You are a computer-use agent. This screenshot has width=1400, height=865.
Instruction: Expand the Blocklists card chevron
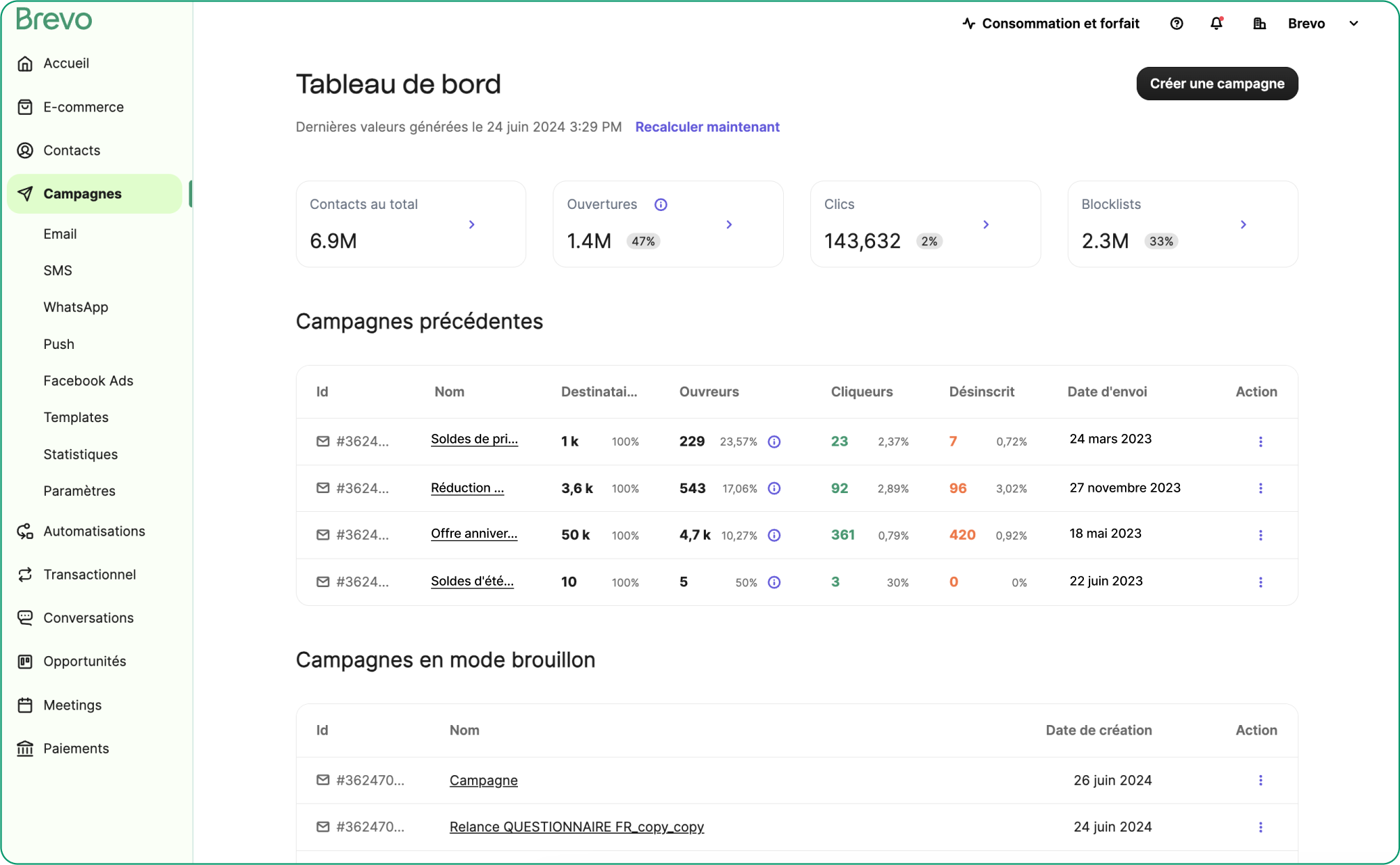tap(1243, 224)
